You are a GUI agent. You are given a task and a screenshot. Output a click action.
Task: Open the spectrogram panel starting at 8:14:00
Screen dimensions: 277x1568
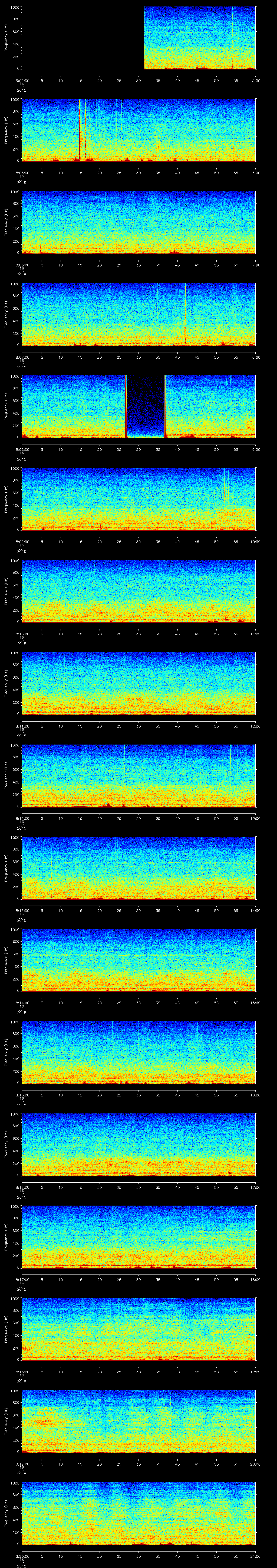pyautogui.click(x=139, y=960)
